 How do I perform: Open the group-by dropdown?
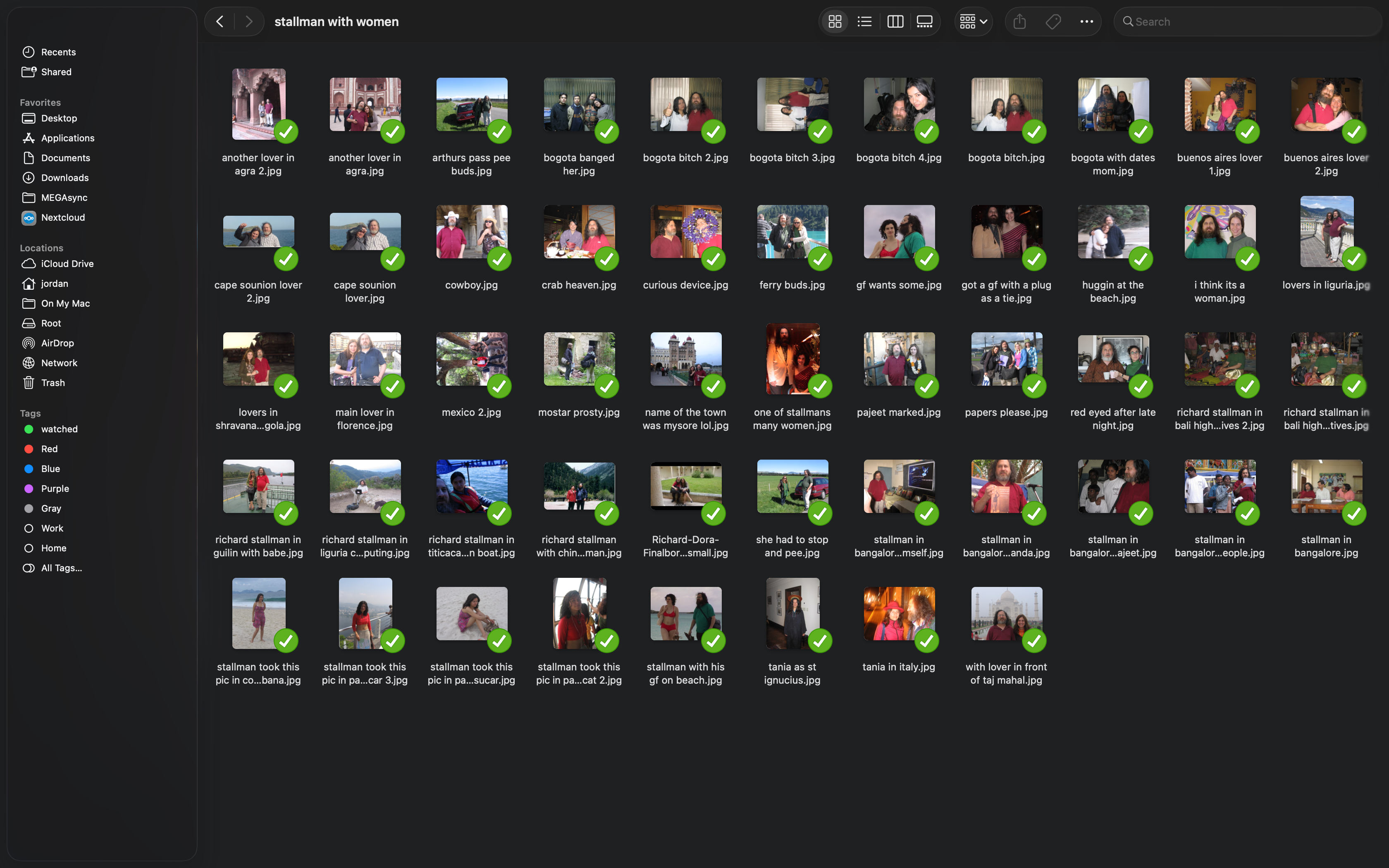click(x=974, y=22)
